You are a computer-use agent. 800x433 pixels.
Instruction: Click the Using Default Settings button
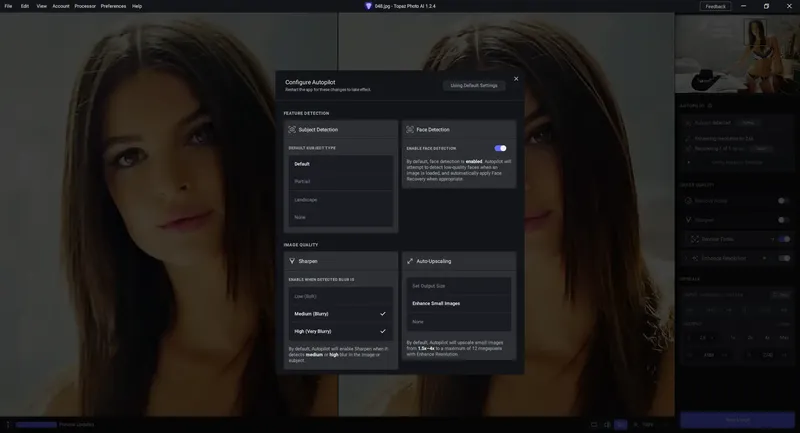click(x=473, y=86)
